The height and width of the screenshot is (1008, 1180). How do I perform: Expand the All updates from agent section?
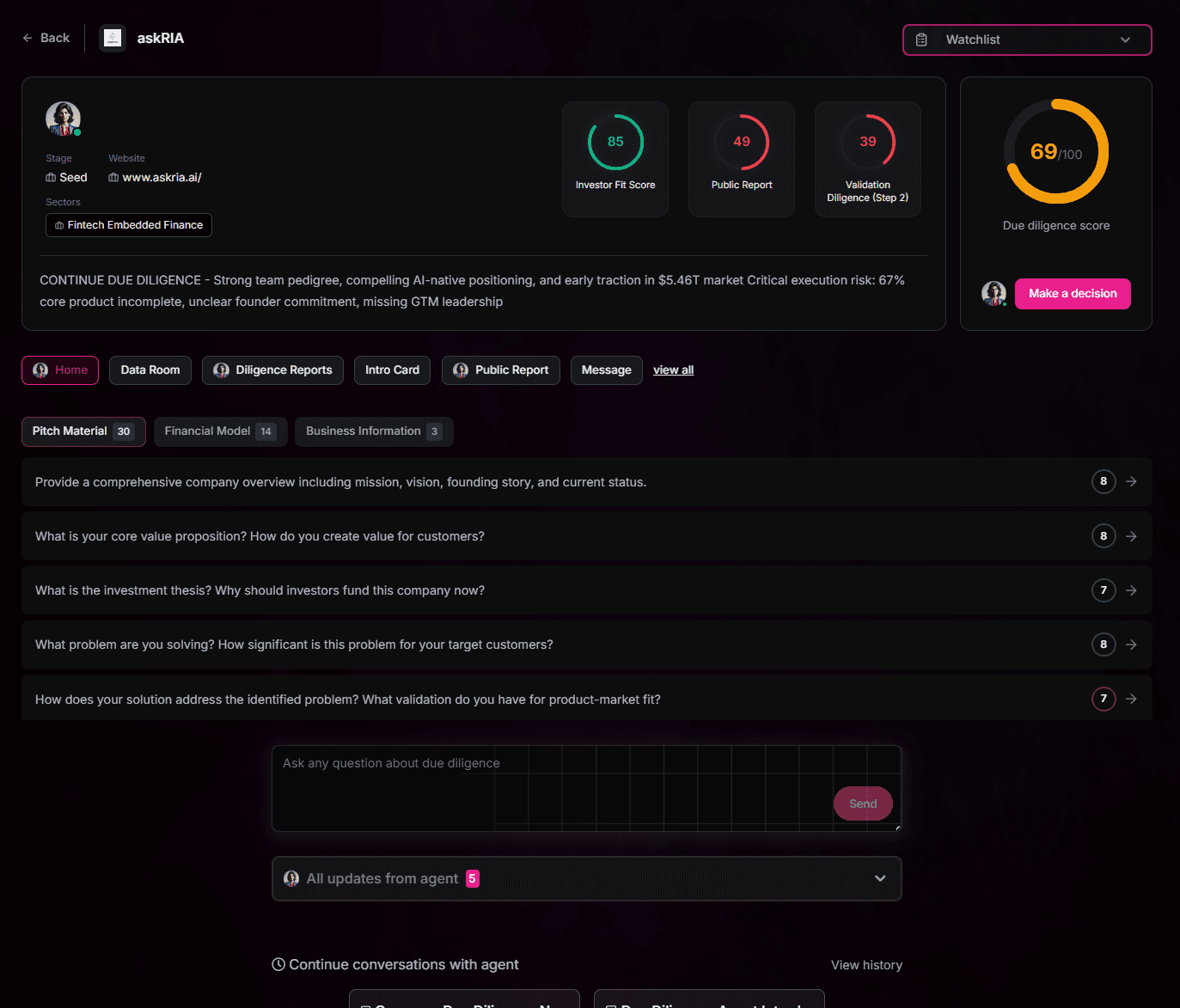pyautogui.click(x=880, y=878)
